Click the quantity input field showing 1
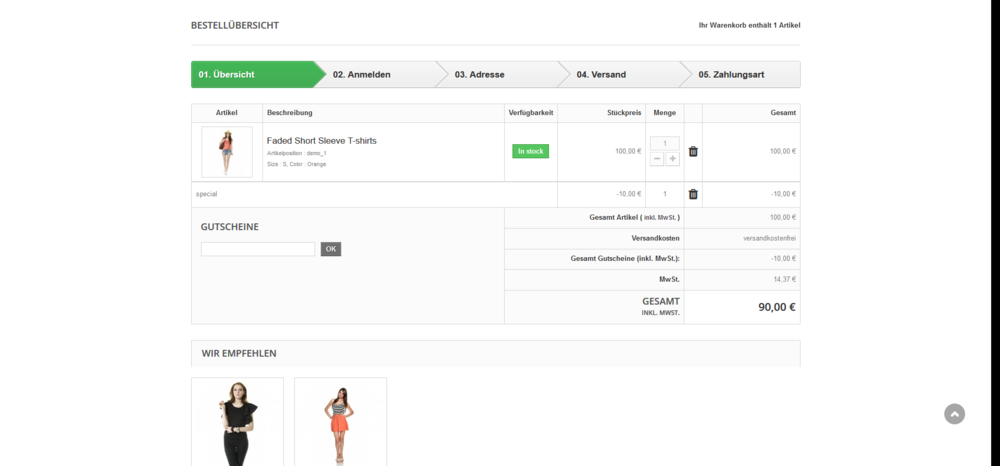 (665, 143)
